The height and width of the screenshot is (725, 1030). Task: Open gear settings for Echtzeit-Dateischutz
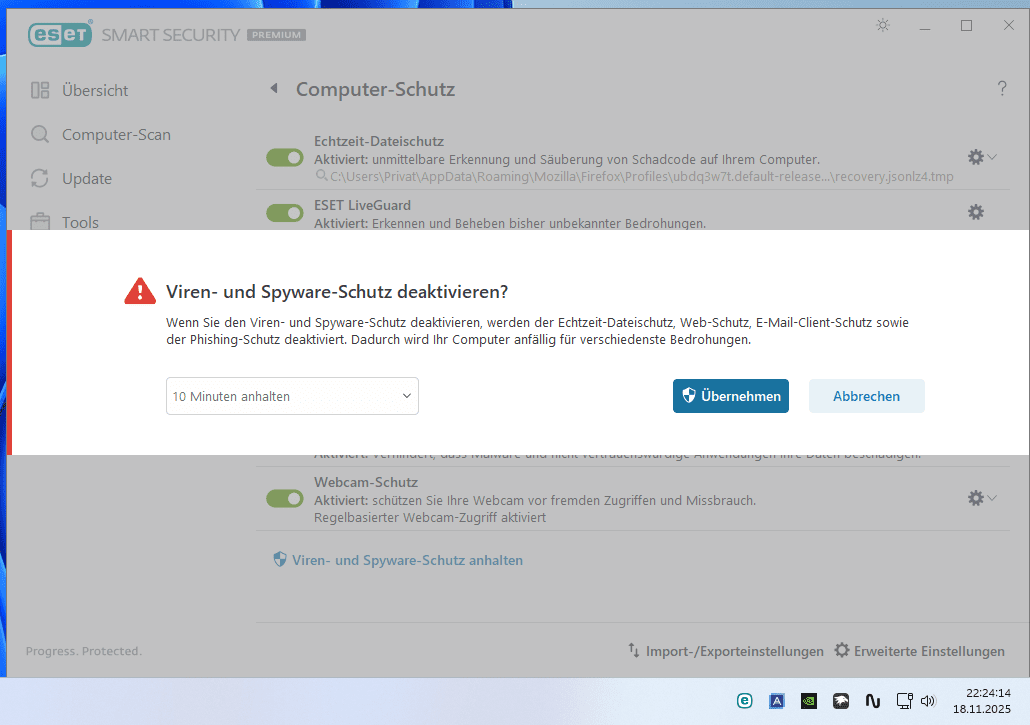(x=975, y=157)
